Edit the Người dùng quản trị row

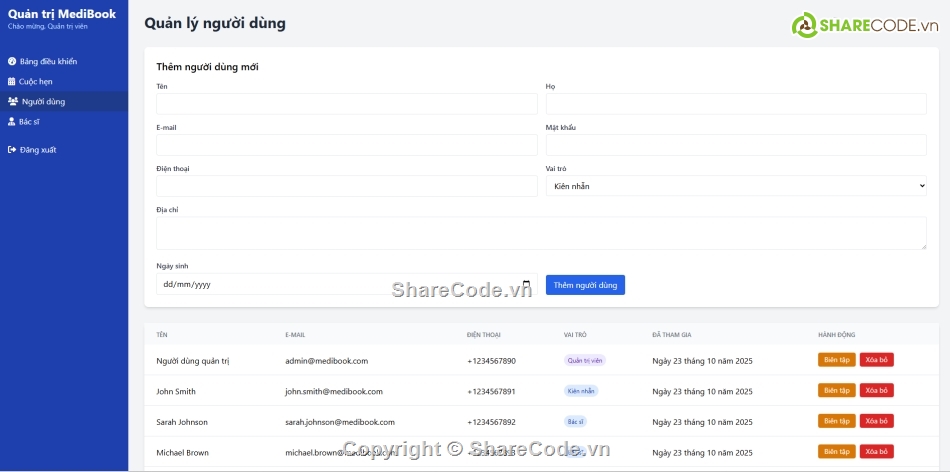[x=836, y=360]
